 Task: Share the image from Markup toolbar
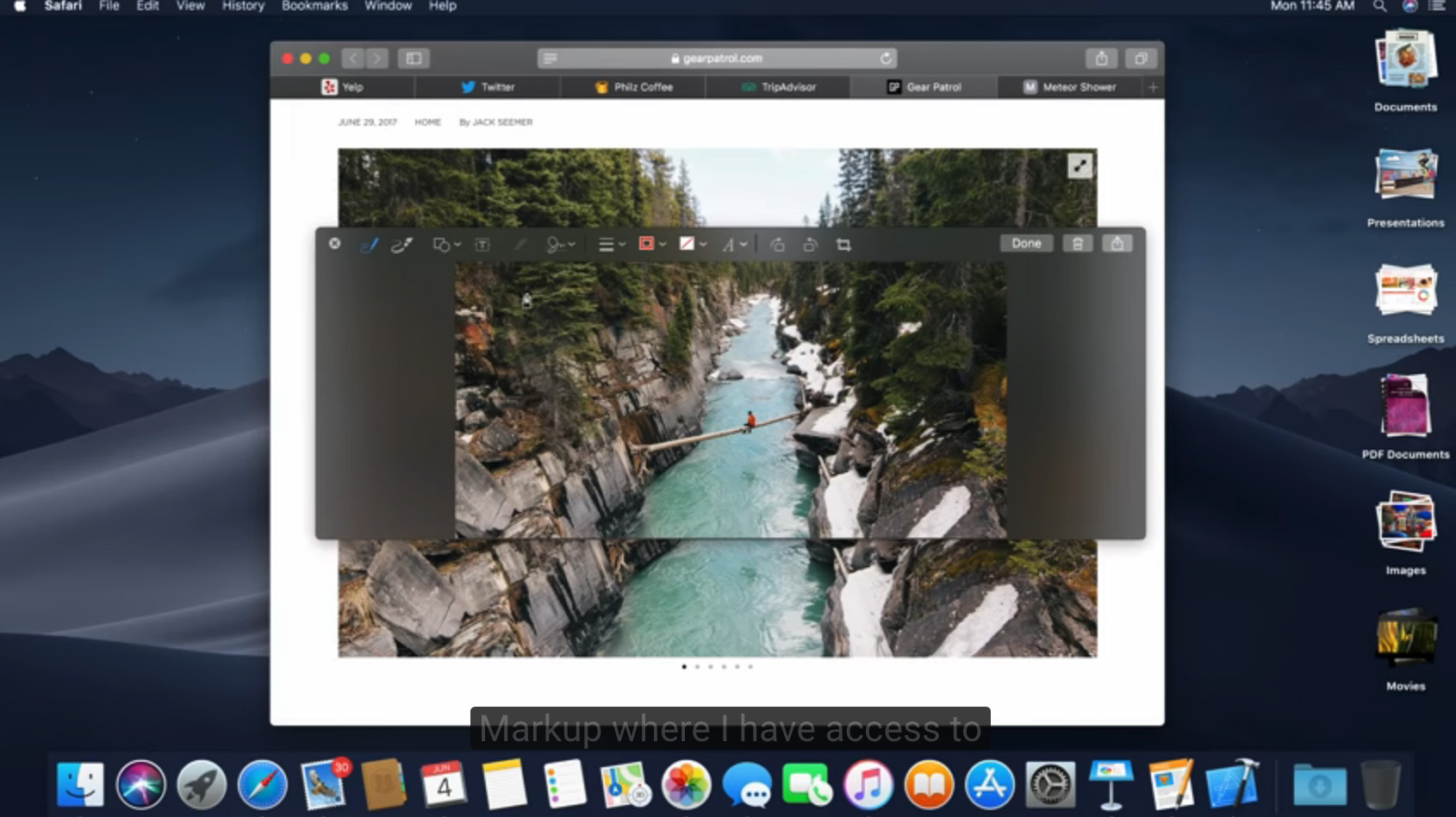click(1117, 244)
